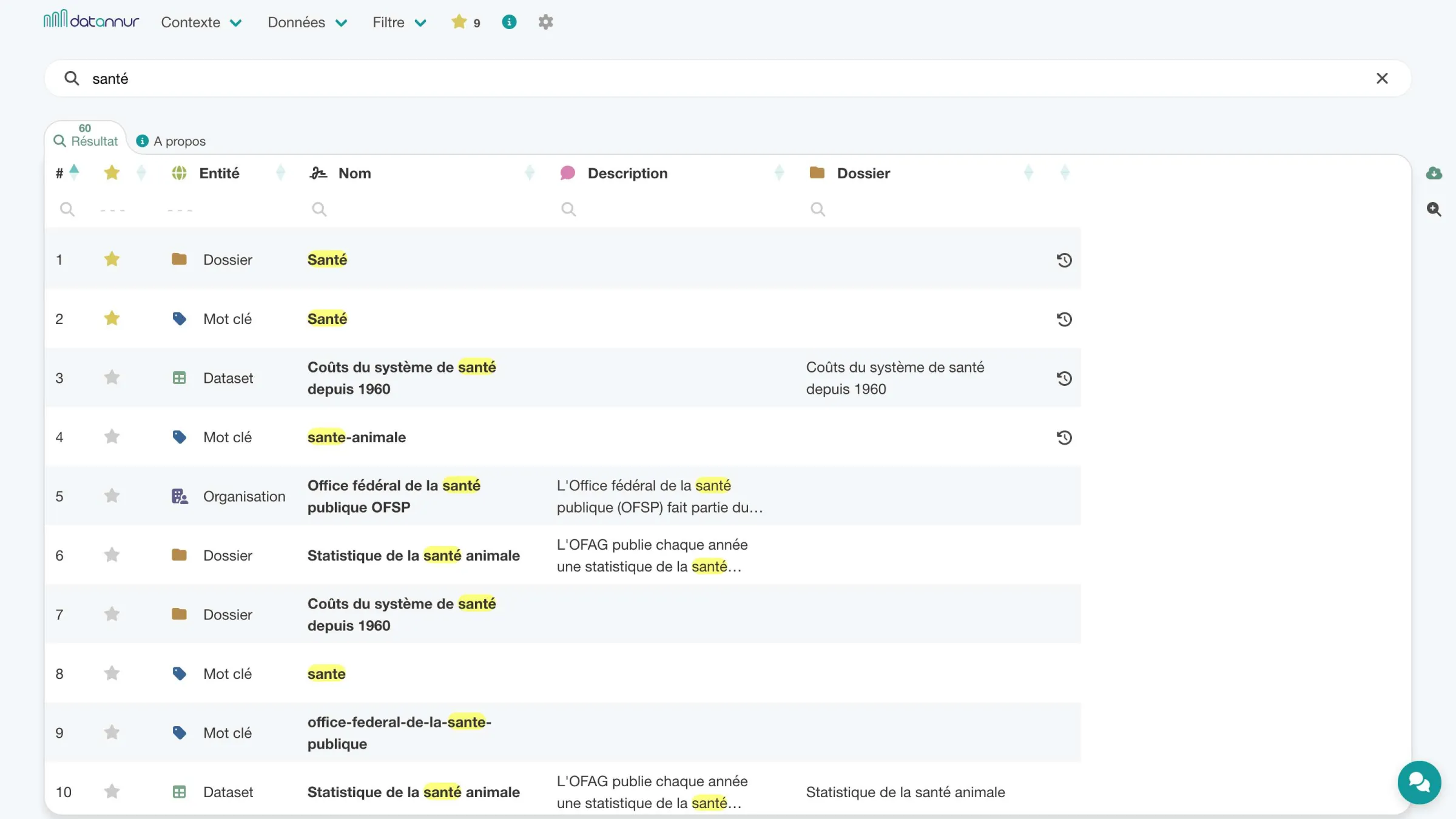Viewport: 1456px width, 819px height.
Task: Click the tag icon in row 2
Action: pyautogui.click(x=179, y=318)
